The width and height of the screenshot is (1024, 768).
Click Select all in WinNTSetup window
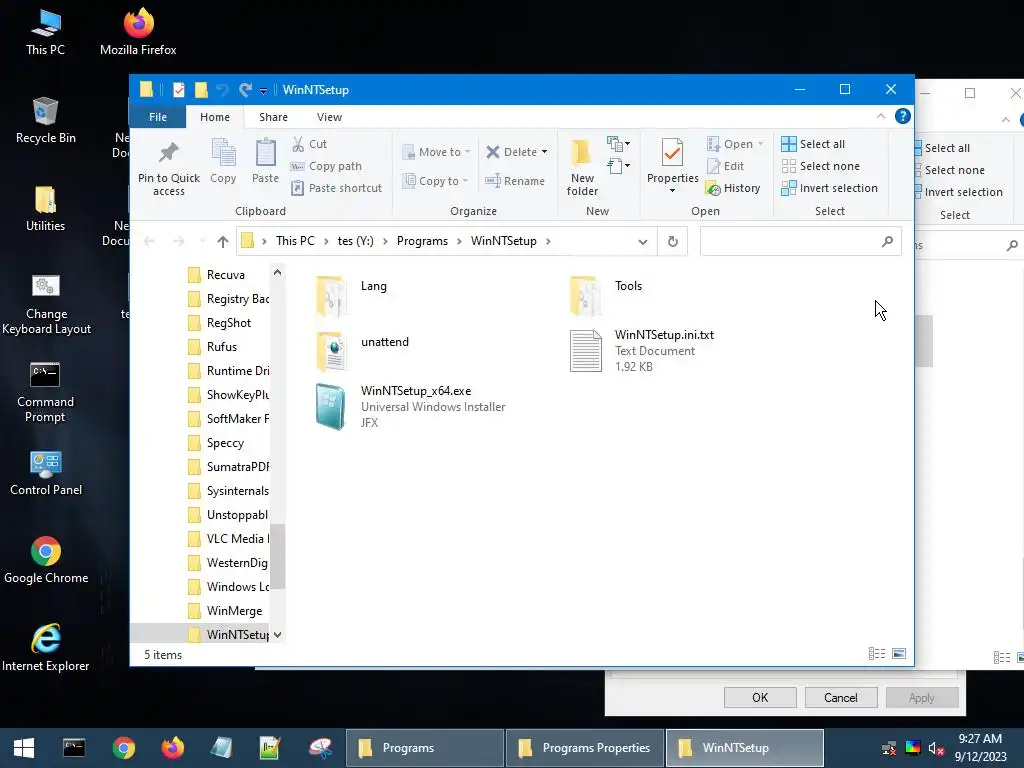813,144
